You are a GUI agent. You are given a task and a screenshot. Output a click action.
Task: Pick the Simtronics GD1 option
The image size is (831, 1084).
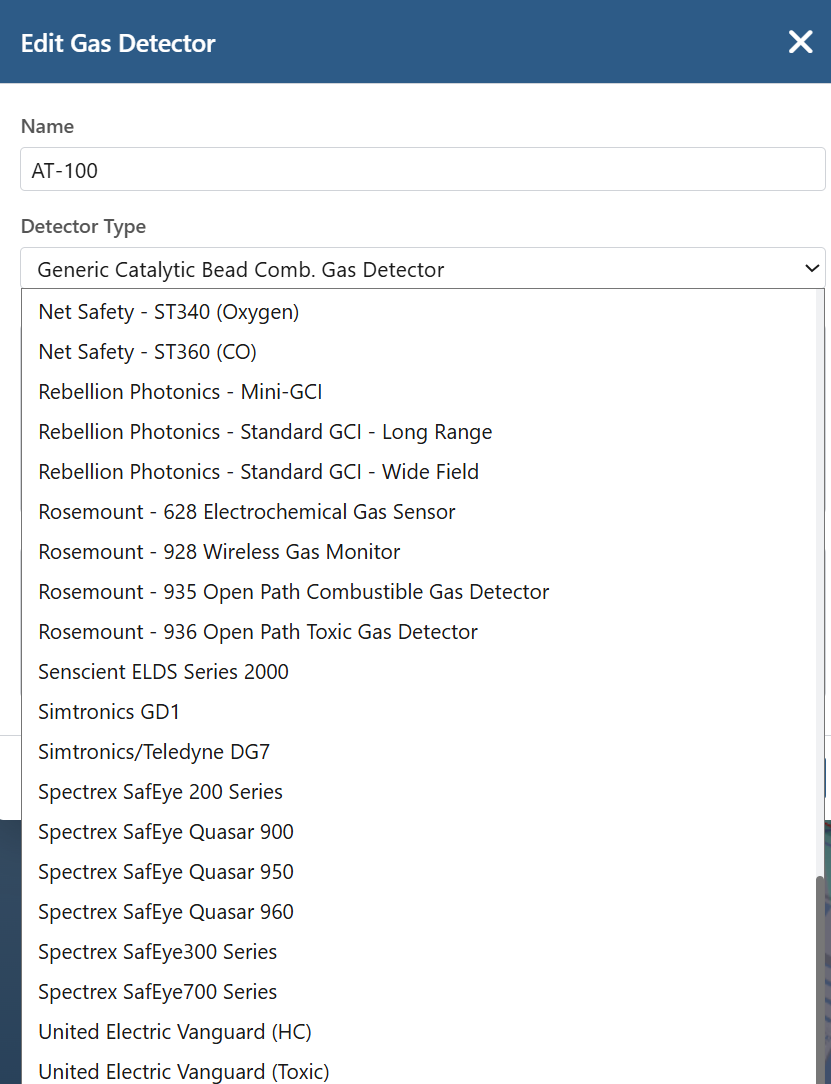tap(419, 712)
